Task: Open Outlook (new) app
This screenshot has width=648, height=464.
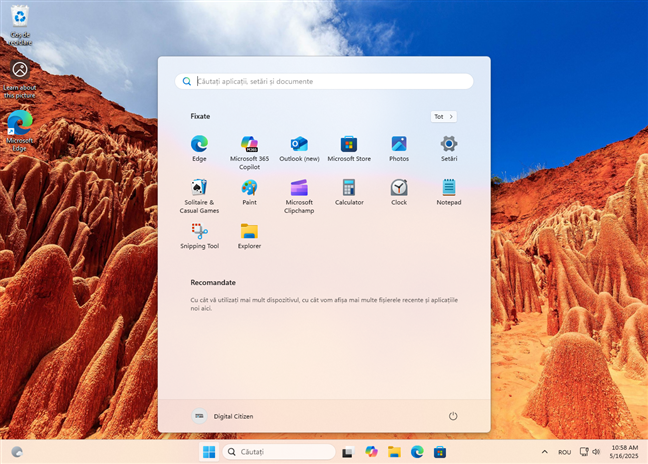Action: coord(299,148)
